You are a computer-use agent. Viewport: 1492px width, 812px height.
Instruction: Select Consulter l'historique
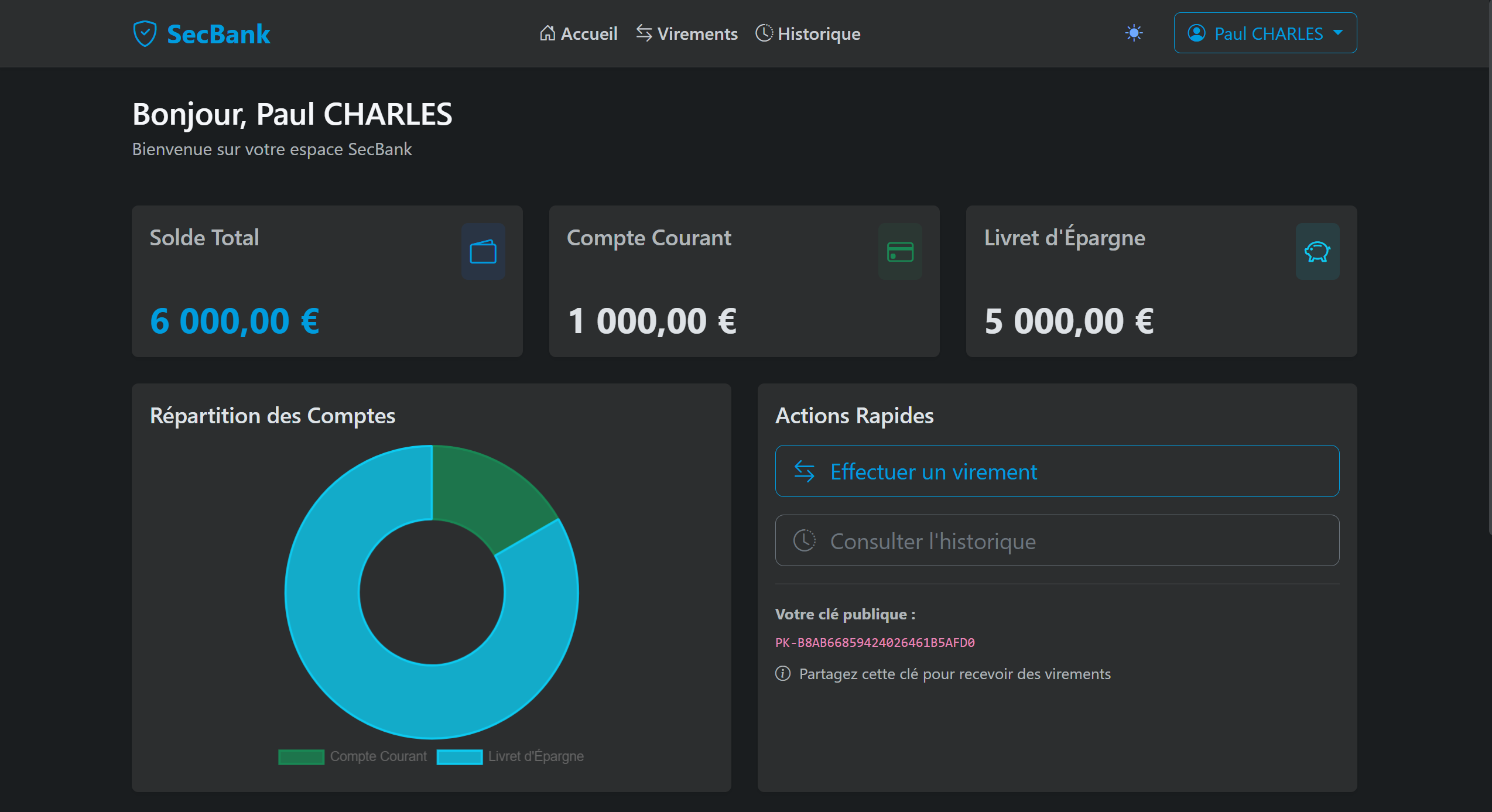pyautogui.click(x=1056, y=540)
